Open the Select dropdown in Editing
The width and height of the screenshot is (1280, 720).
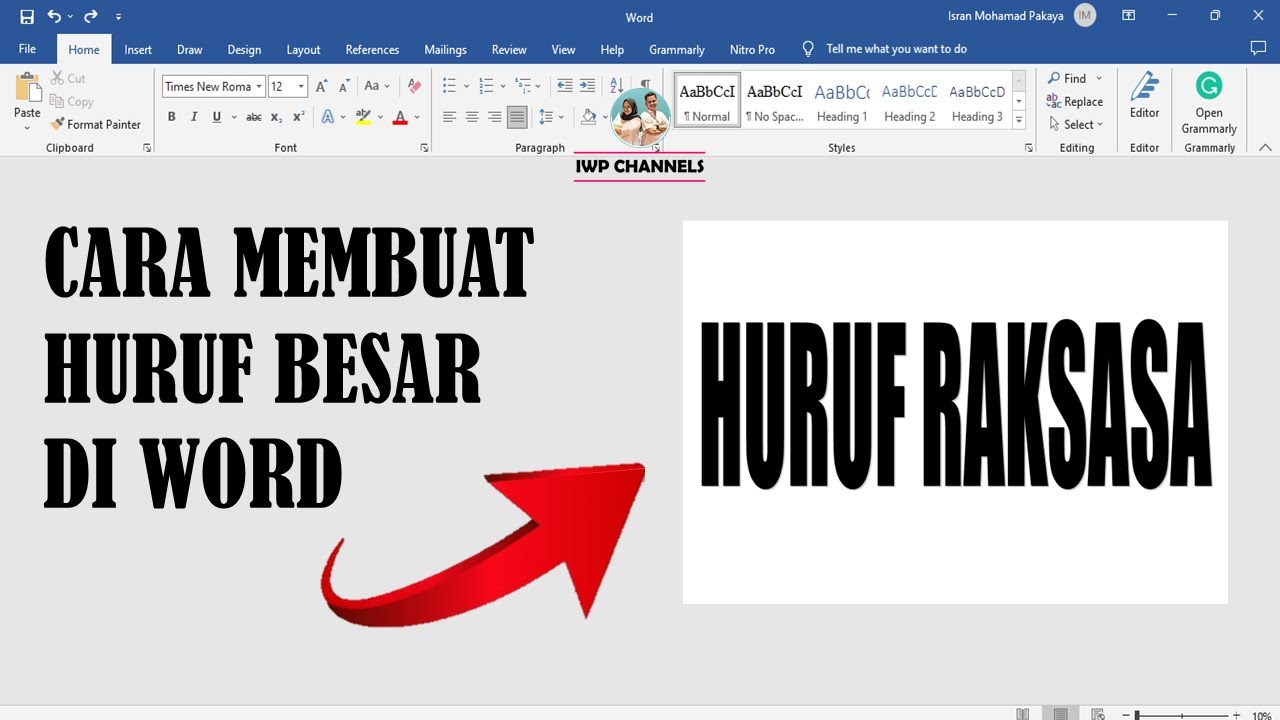click(x=1075, y=124)
